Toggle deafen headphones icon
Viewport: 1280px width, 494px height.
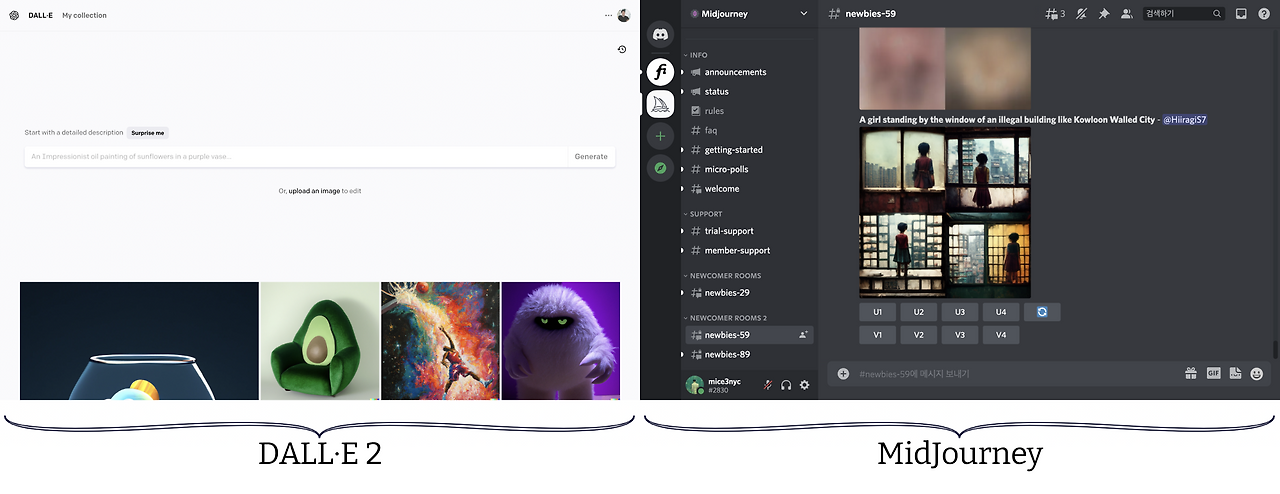(x=786, y=385)
